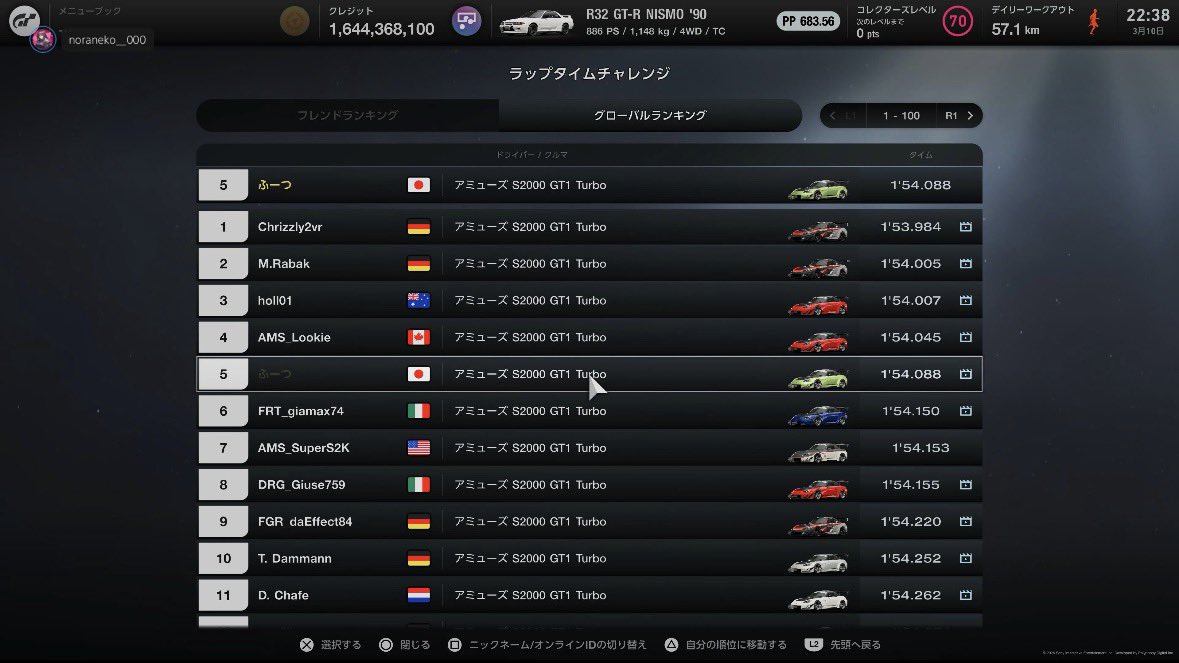Open replay icon for holl01
1179x663 pixels.
[965, 300]
